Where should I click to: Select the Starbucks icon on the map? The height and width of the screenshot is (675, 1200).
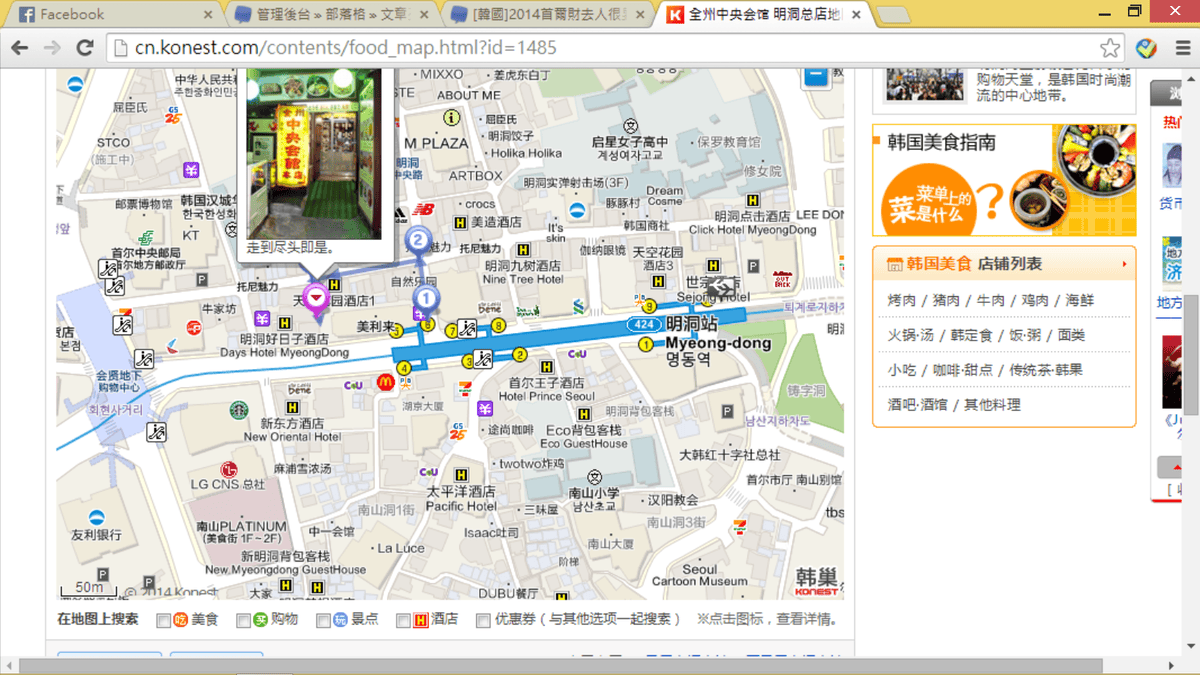(239, 409)
